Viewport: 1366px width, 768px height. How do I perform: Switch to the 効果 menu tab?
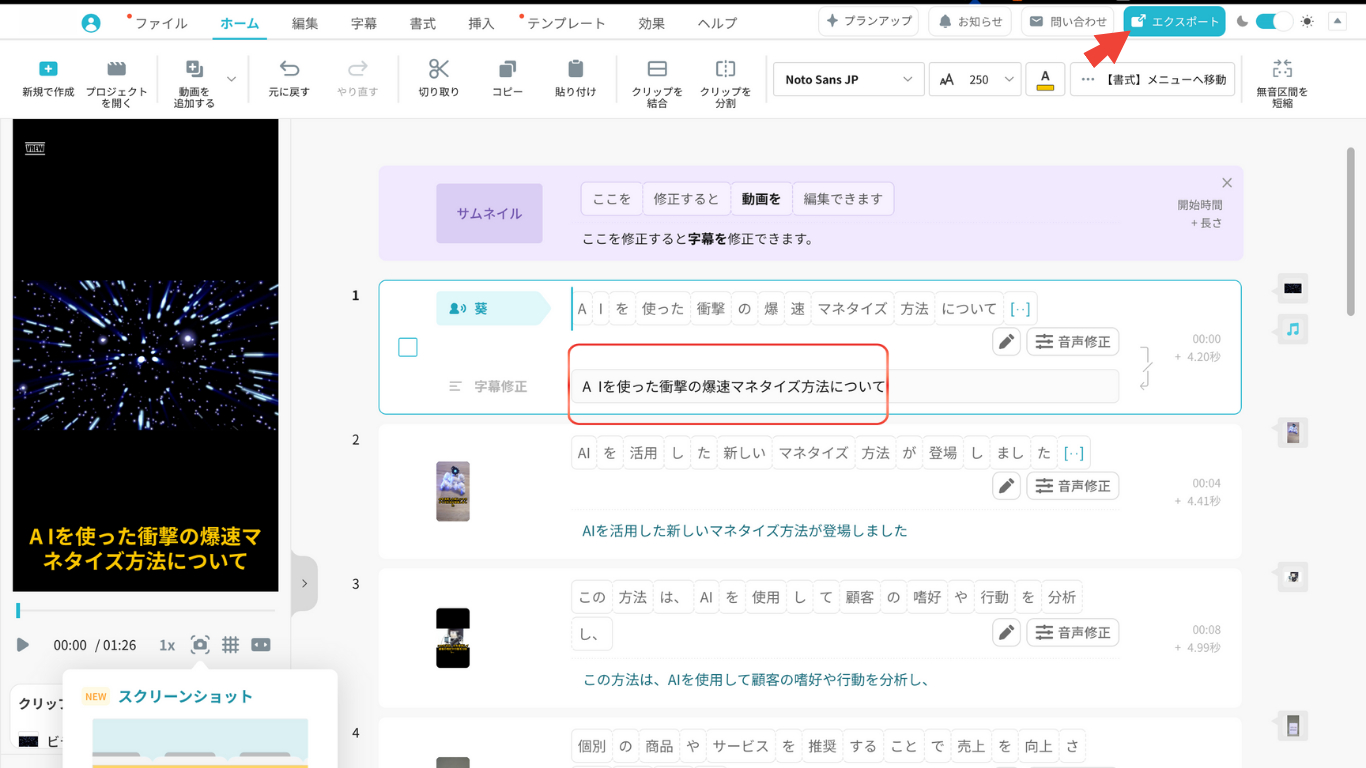point(651,23)
